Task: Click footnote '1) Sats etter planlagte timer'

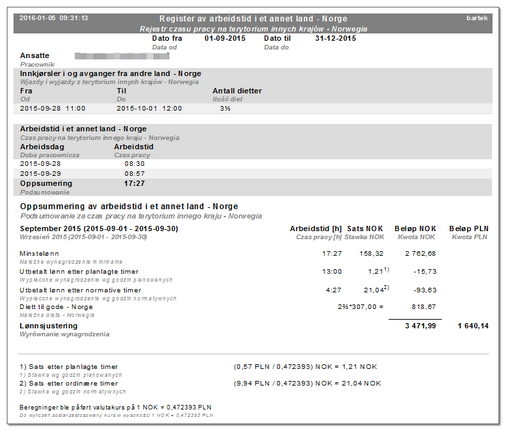Action: click(x=69, y=367)
